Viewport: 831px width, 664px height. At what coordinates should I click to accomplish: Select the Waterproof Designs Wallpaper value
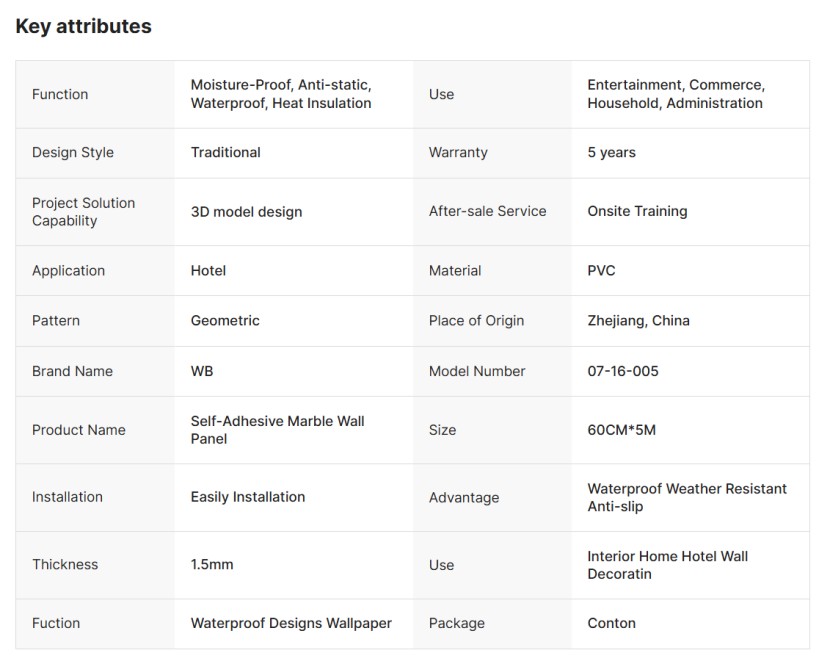tap(291, 623)
